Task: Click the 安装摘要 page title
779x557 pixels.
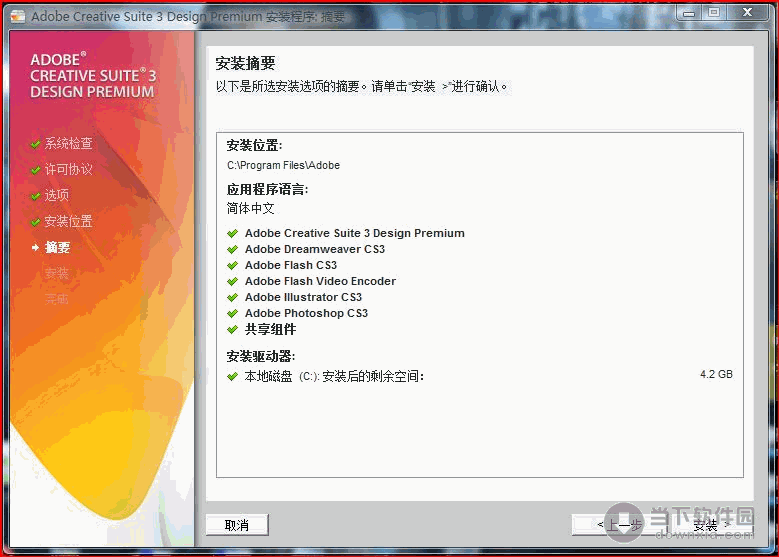Action: tap(245, 63)
